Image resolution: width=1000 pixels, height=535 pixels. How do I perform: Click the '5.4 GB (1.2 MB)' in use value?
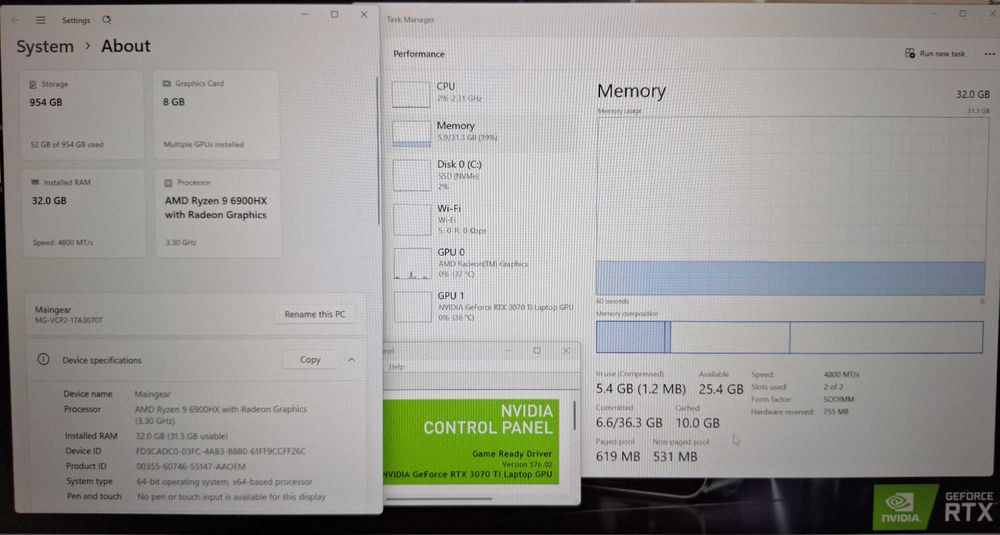pos(641,389)
